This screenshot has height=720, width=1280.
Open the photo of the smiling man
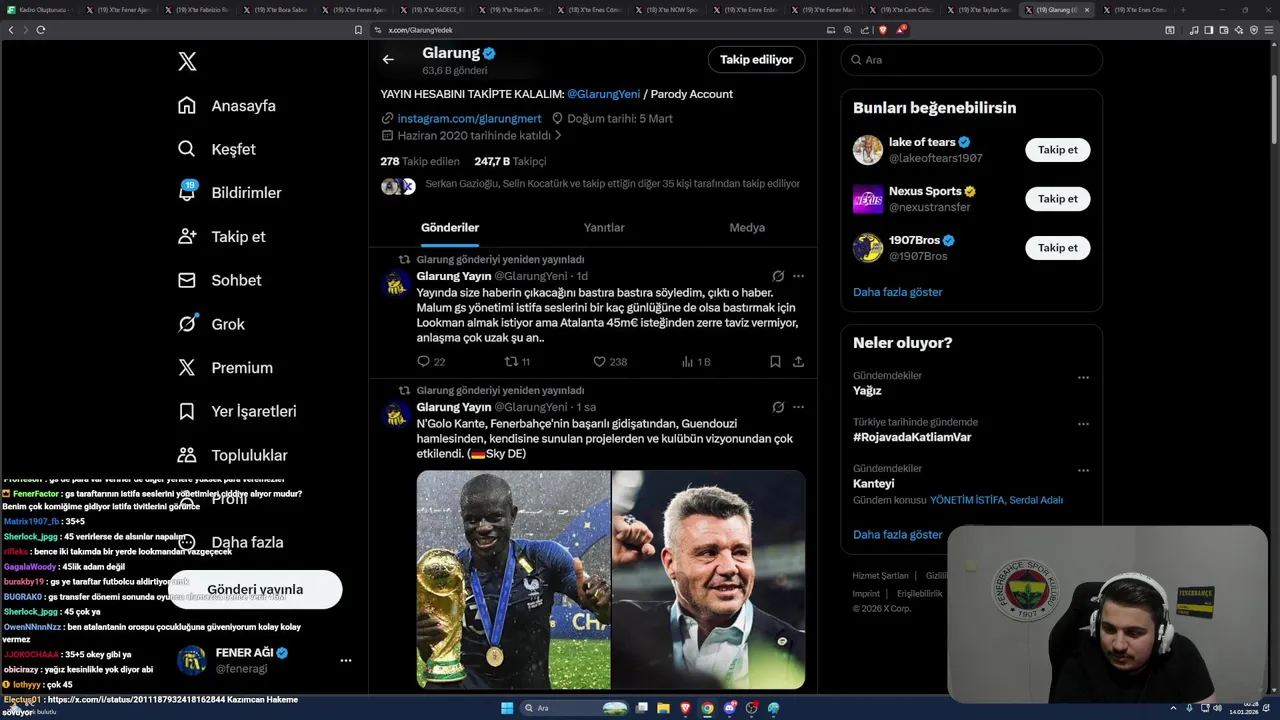tap(709, 580)
